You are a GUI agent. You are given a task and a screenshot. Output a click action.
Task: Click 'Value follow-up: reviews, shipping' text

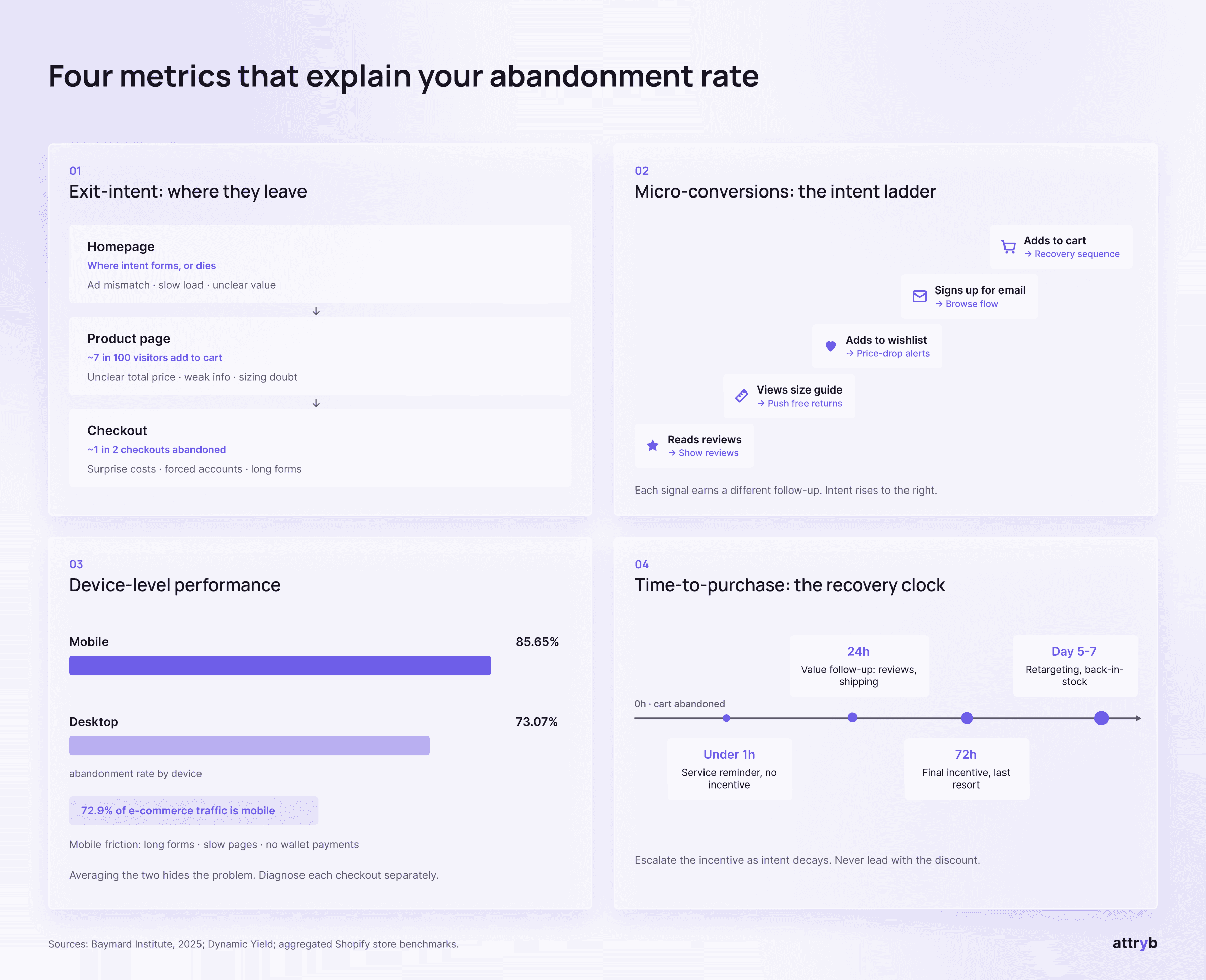858,676
